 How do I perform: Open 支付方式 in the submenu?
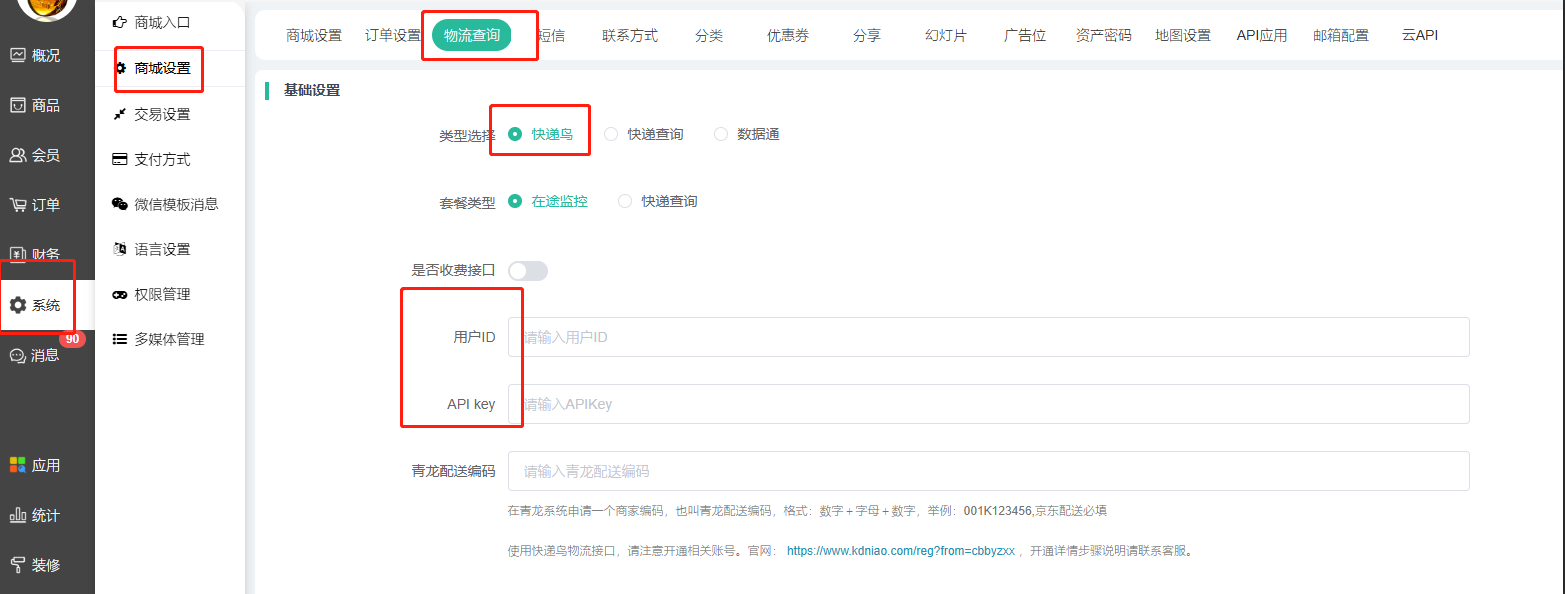162,159
